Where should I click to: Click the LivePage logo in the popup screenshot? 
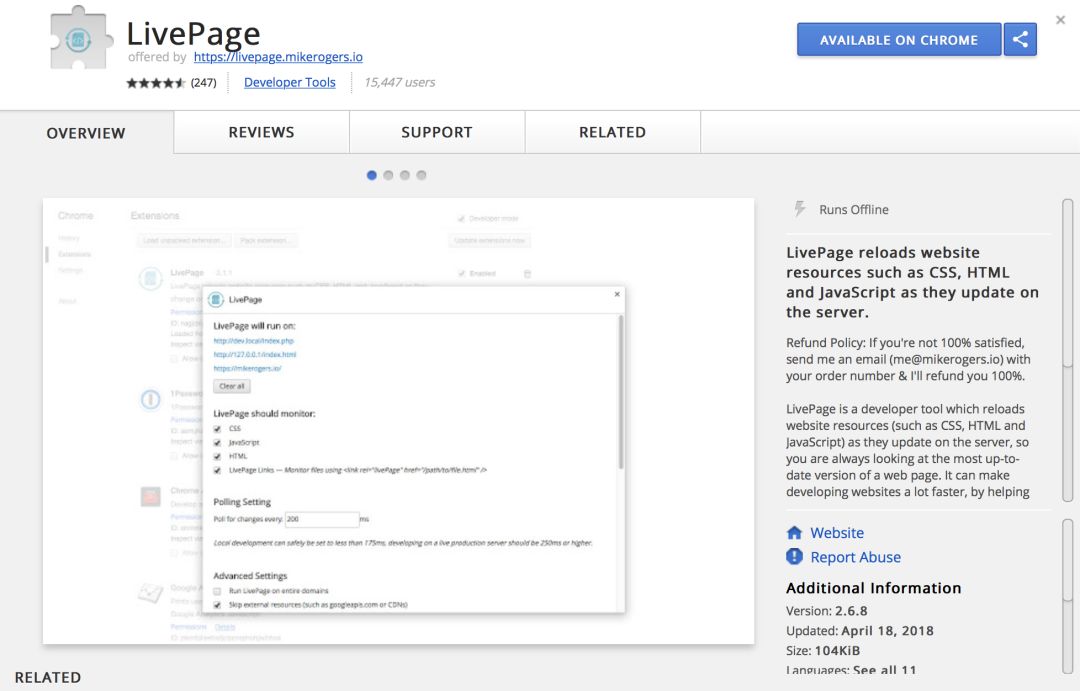pyautogui.click(x=216, y=300)
